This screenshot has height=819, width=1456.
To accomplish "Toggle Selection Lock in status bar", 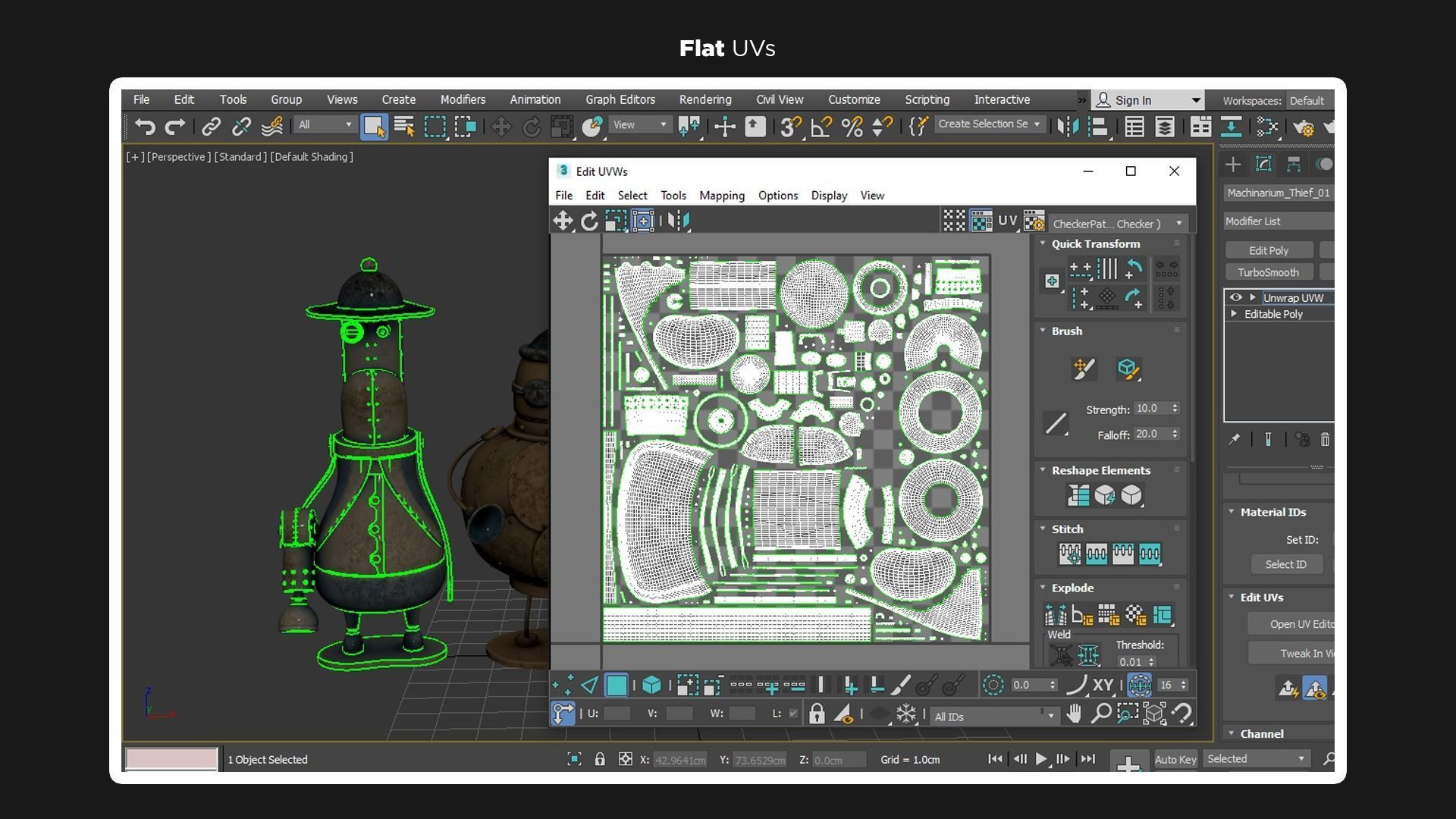I will [600, 759].
